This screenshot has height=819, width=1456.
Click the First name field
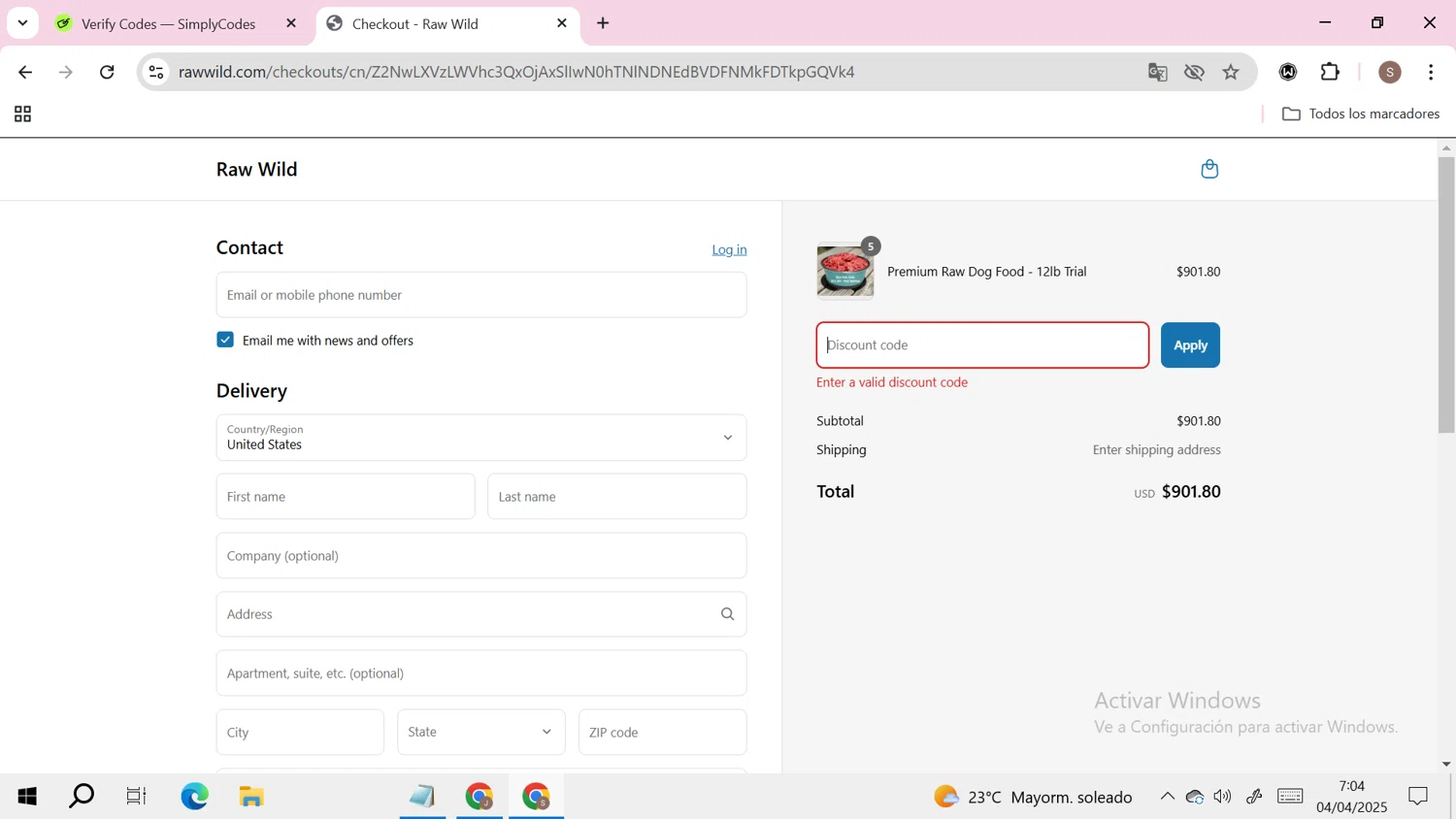tap(346, 497)
